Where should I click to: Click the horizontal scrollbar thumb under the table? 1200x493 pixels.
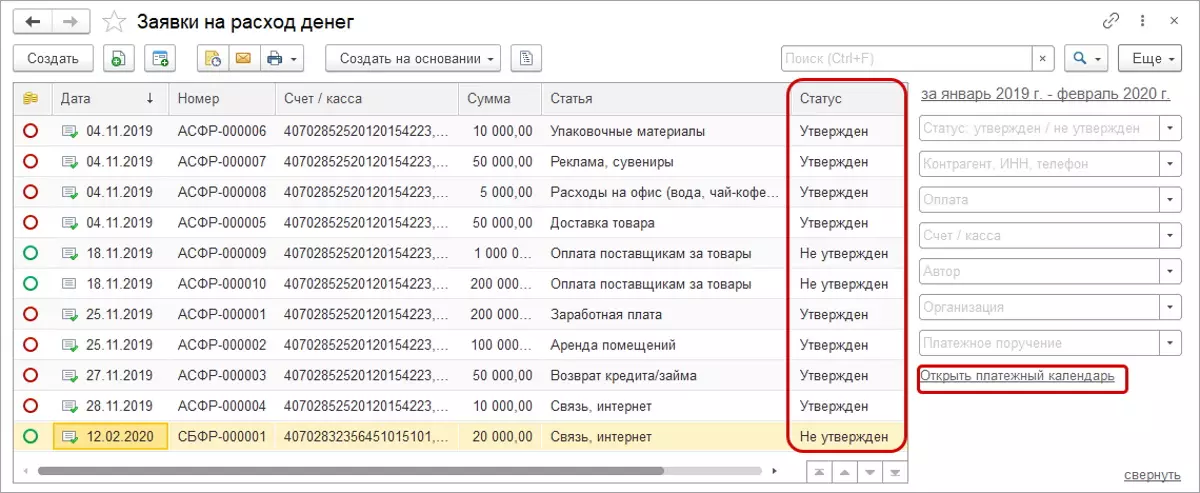click(x=350, y=470)
